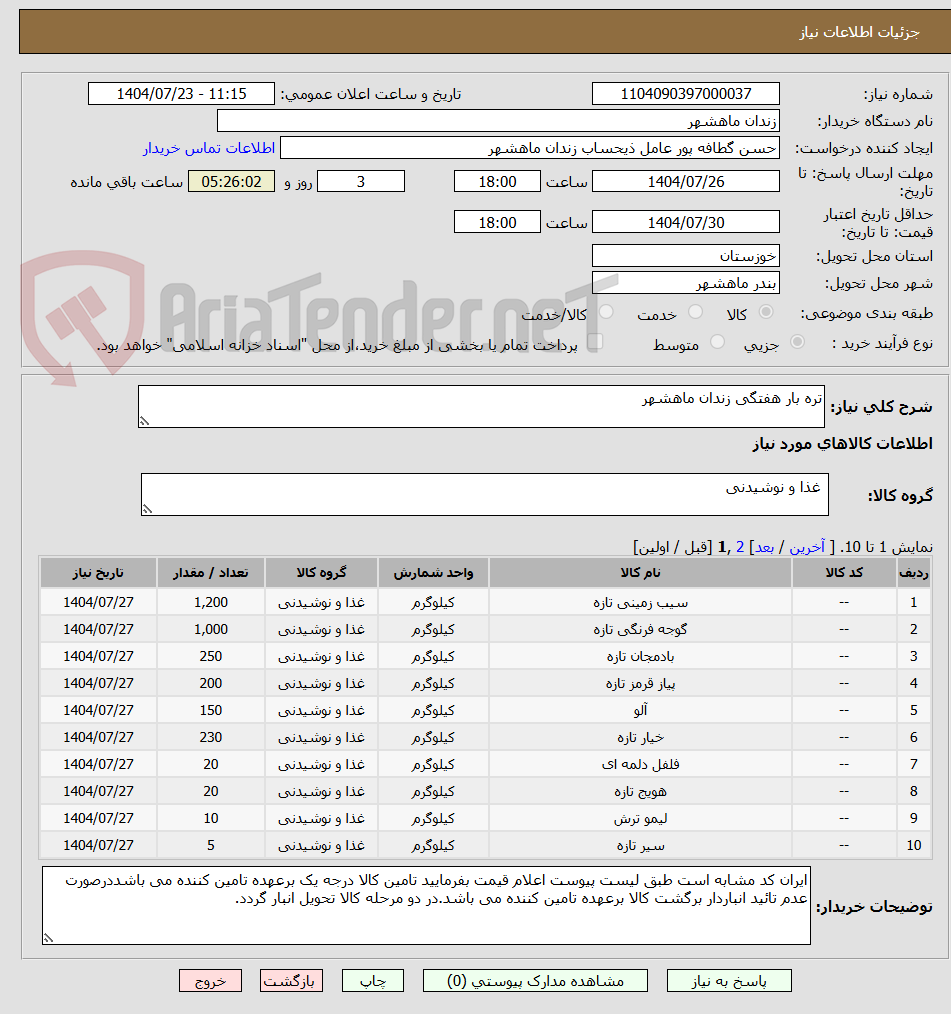Select the row بادمجان تازه
Image resolution: width=951 pixels, height=1014 pixels.
[486, 656]
